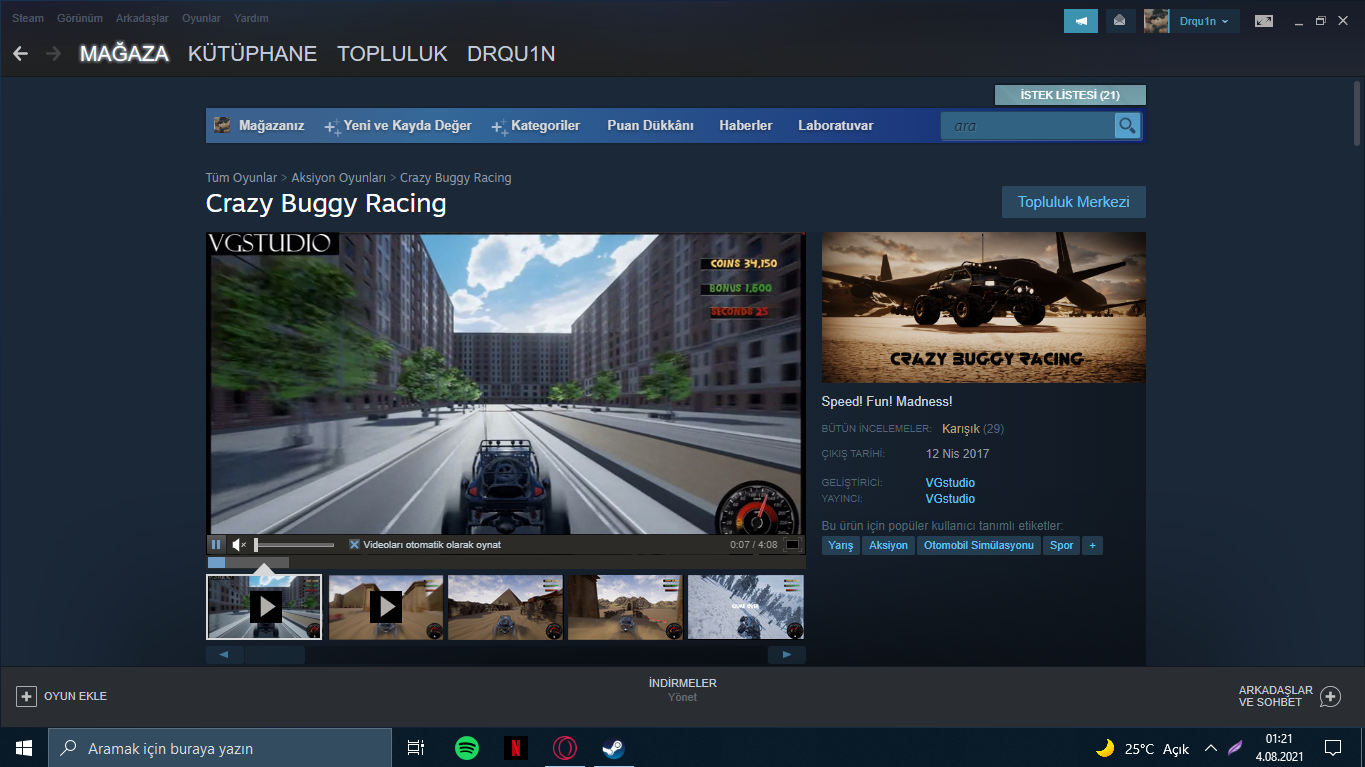Viewport: 1365px width, 767px height.
Task: Click the Topluluk Merkezi button
Action: [1074, 202]
